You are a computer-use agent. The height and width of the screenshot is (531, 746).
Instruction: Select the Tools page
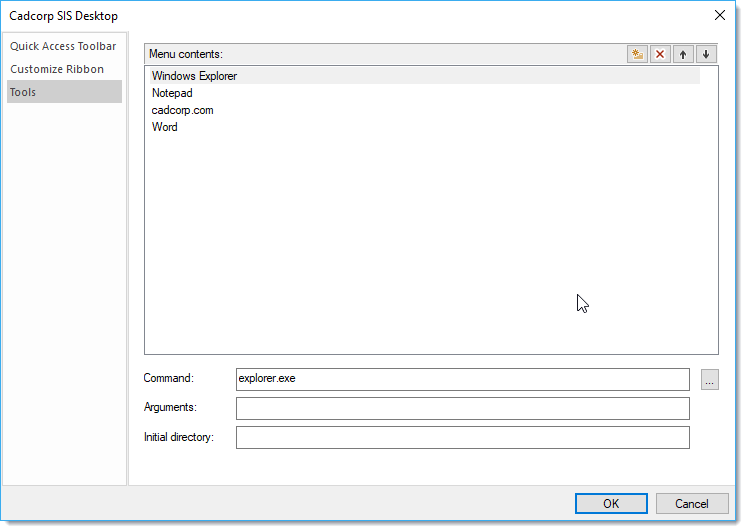pyautogui.click(x=64, y=92)
